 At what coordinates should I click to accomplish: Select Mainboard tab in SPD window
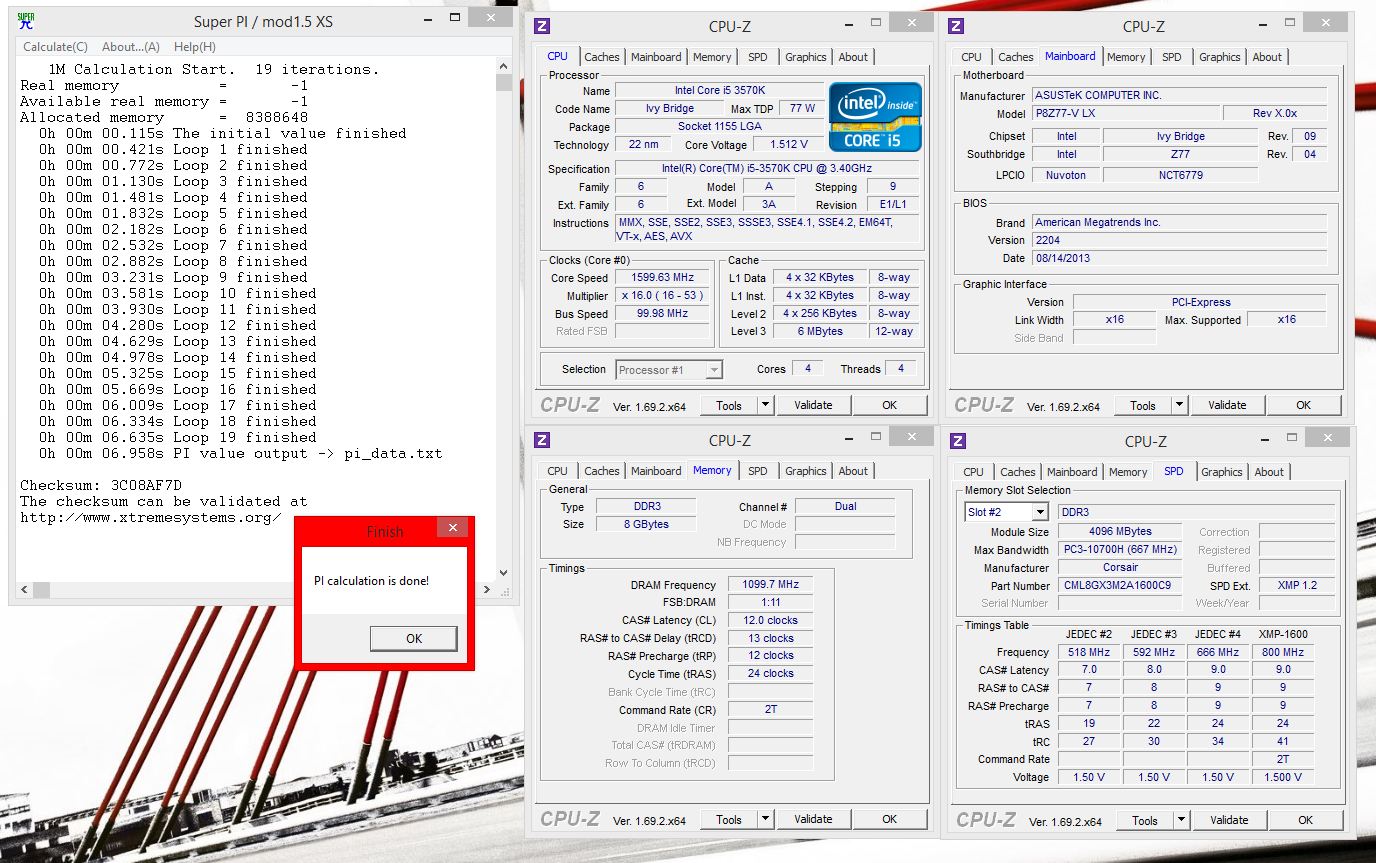click(1072, 472)
